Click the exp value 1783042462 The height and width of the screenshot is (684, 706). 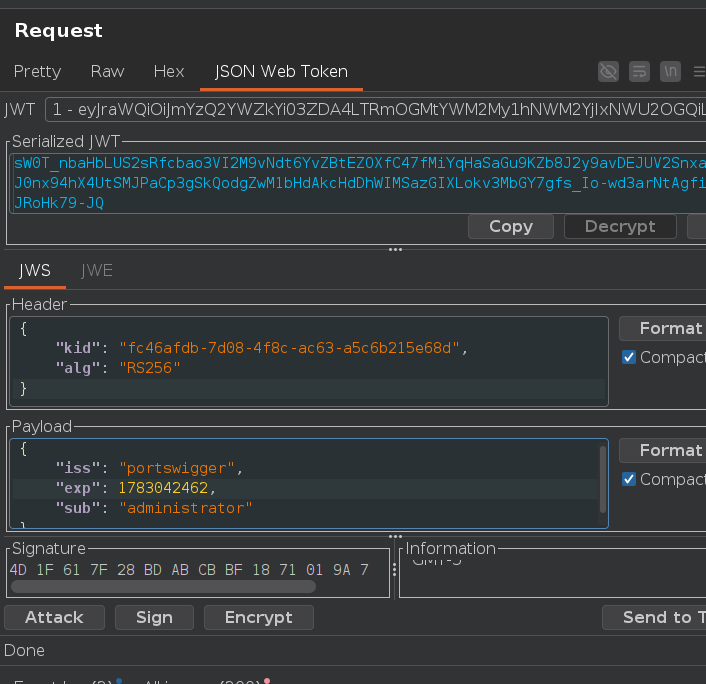[163, 488]
